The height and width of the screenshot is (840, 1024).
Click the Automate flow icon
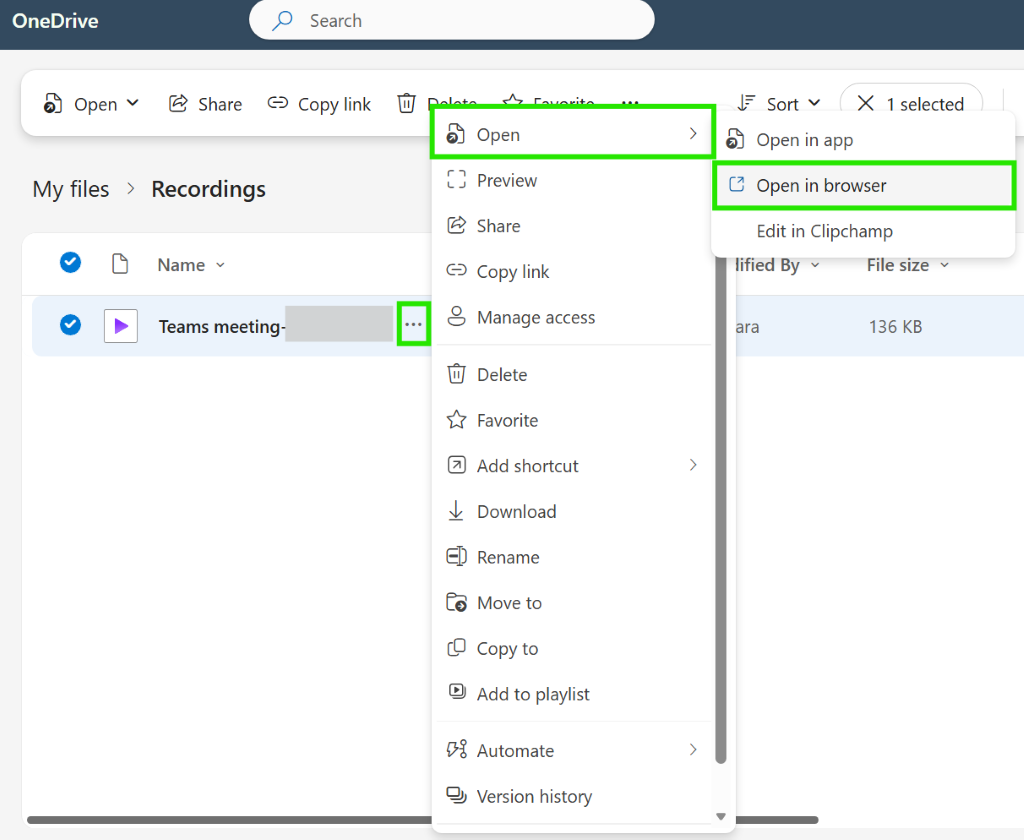click(x=456, y=749)
